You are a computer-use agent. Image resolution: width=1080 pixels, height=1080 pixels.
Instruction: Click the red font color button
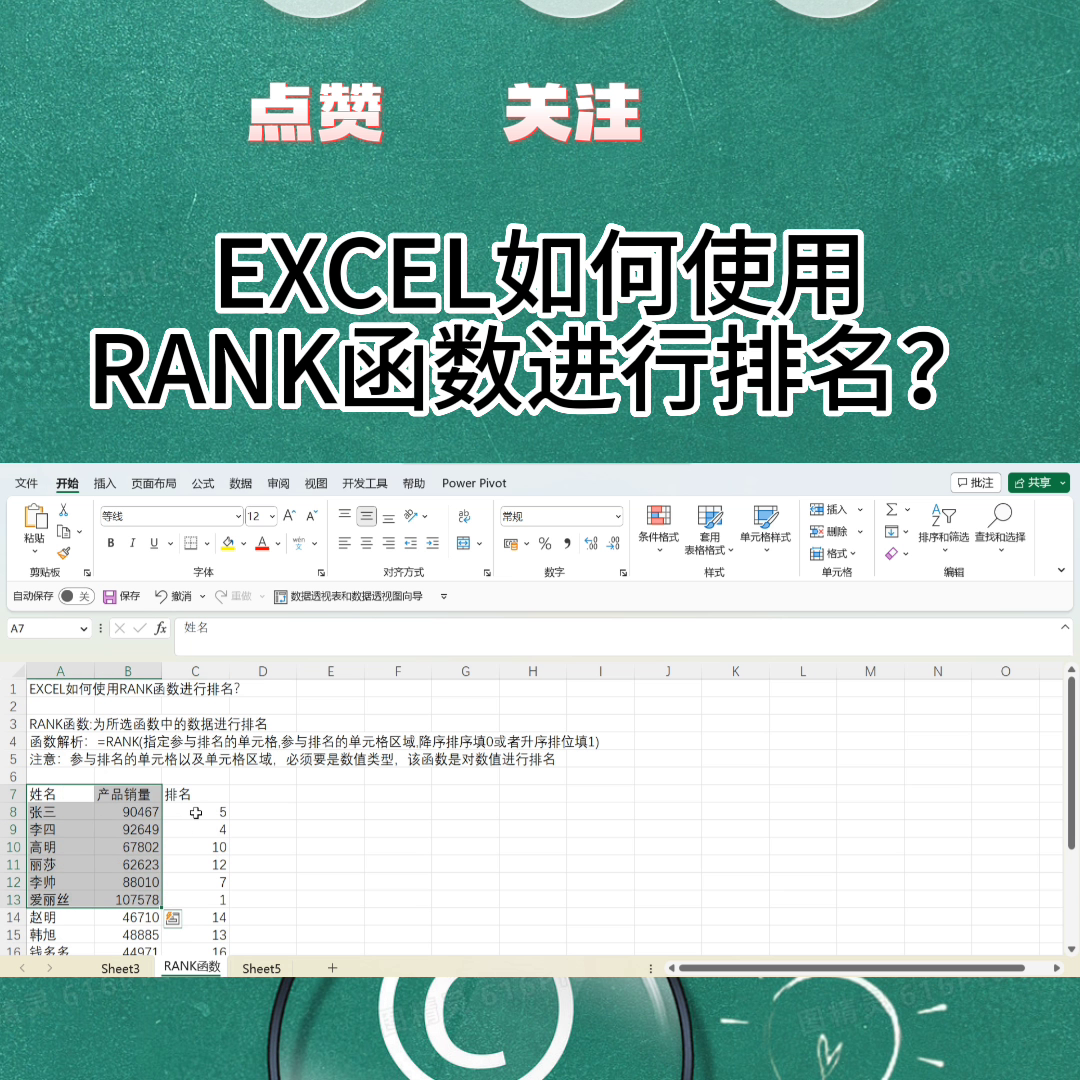pos(262,543)
